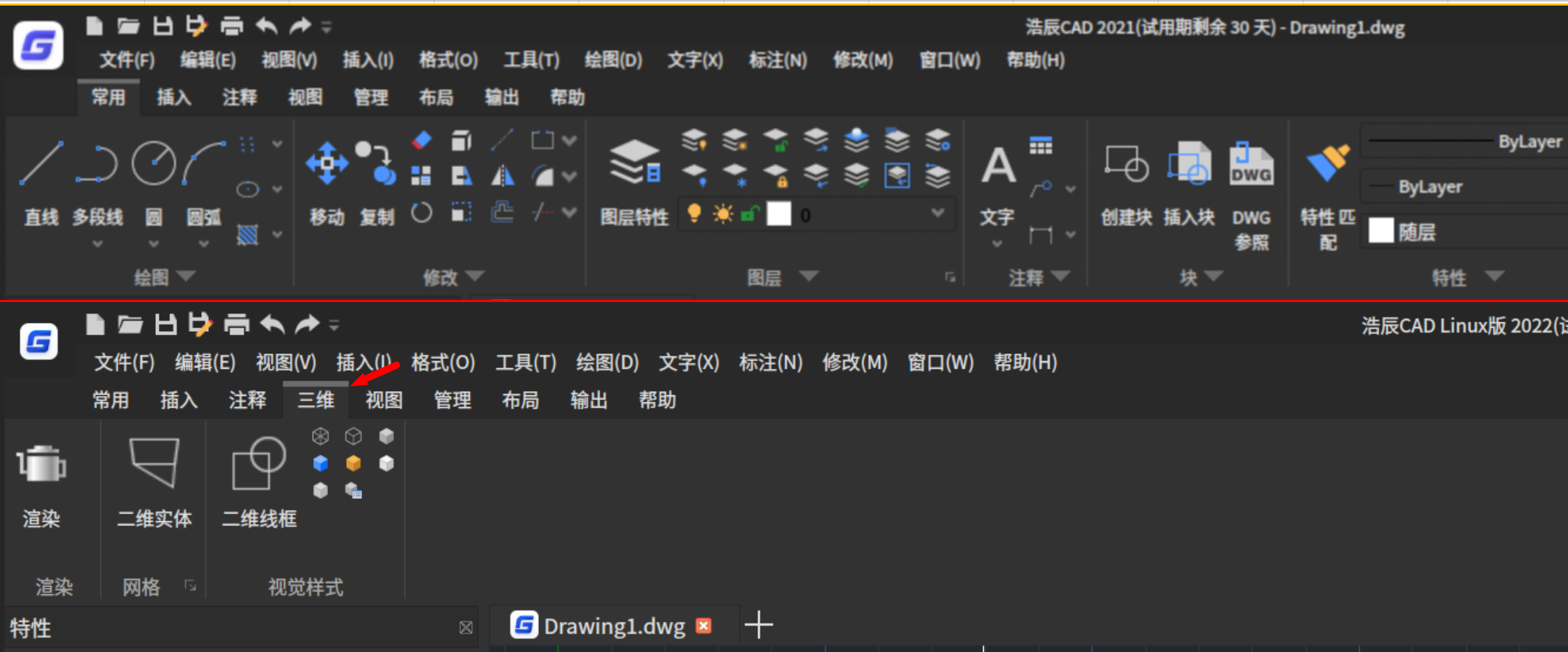
Task: Click the white 随层 color swatch in CAD 2021
Action: (x=1381, y=230)
